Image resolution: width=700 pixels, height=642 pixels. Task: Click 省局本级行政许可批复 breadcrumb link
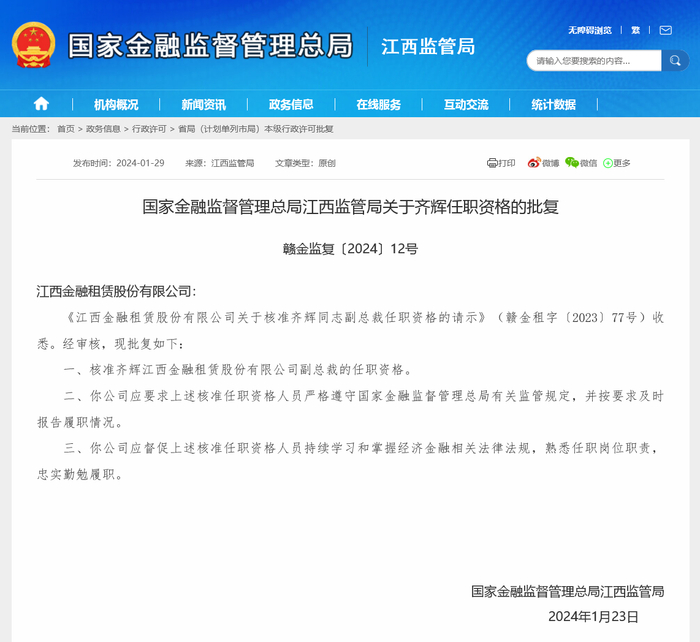[x=256, y=129]
